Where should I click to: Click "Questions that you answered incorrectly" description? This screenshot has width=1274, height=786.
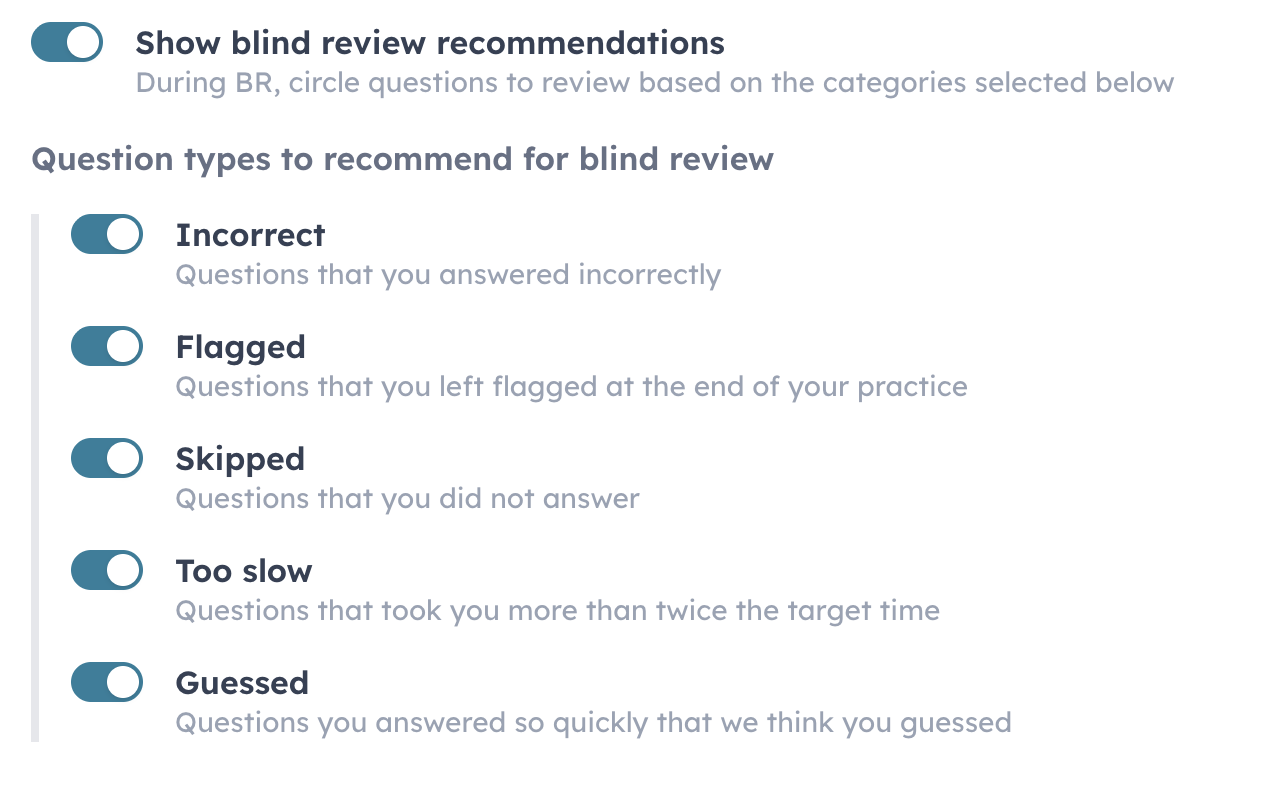pos(448,274)
